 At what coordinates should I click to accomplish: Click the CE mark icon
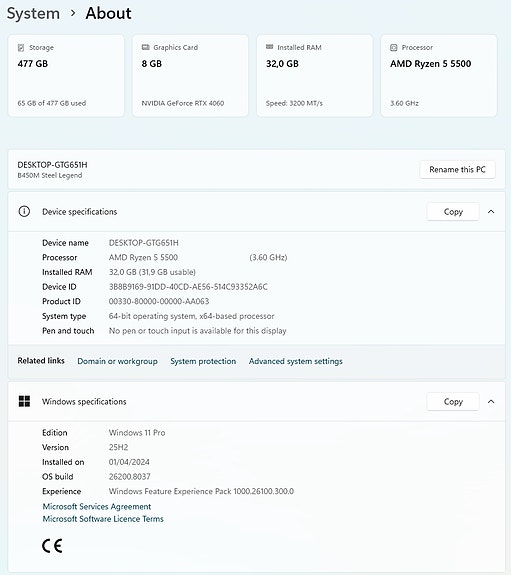coord(52,546)
